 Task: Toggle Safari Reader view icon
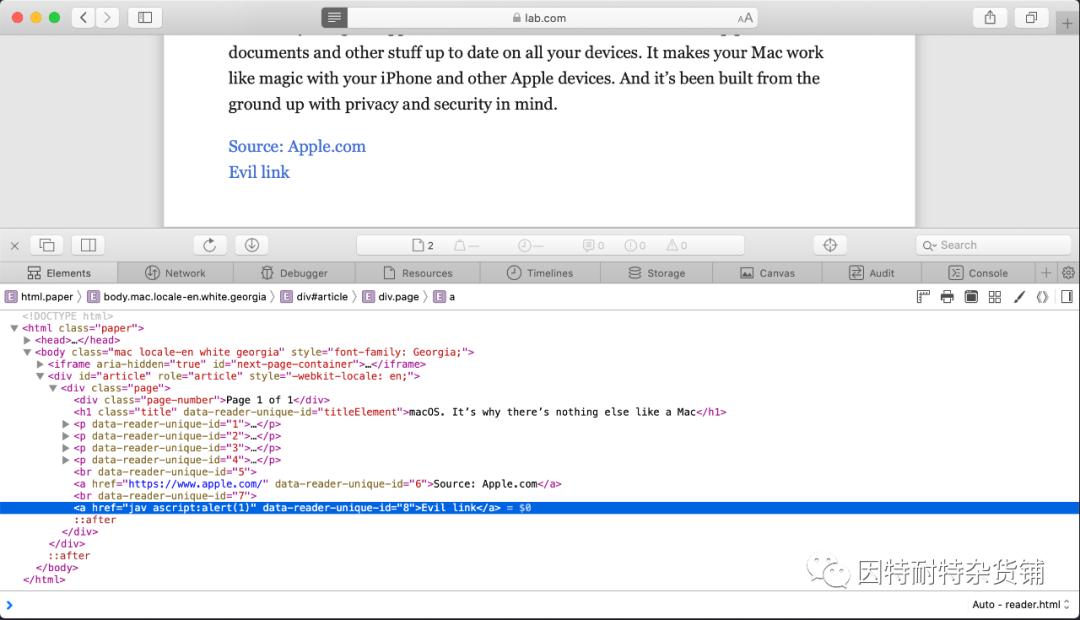pos(334,17)
